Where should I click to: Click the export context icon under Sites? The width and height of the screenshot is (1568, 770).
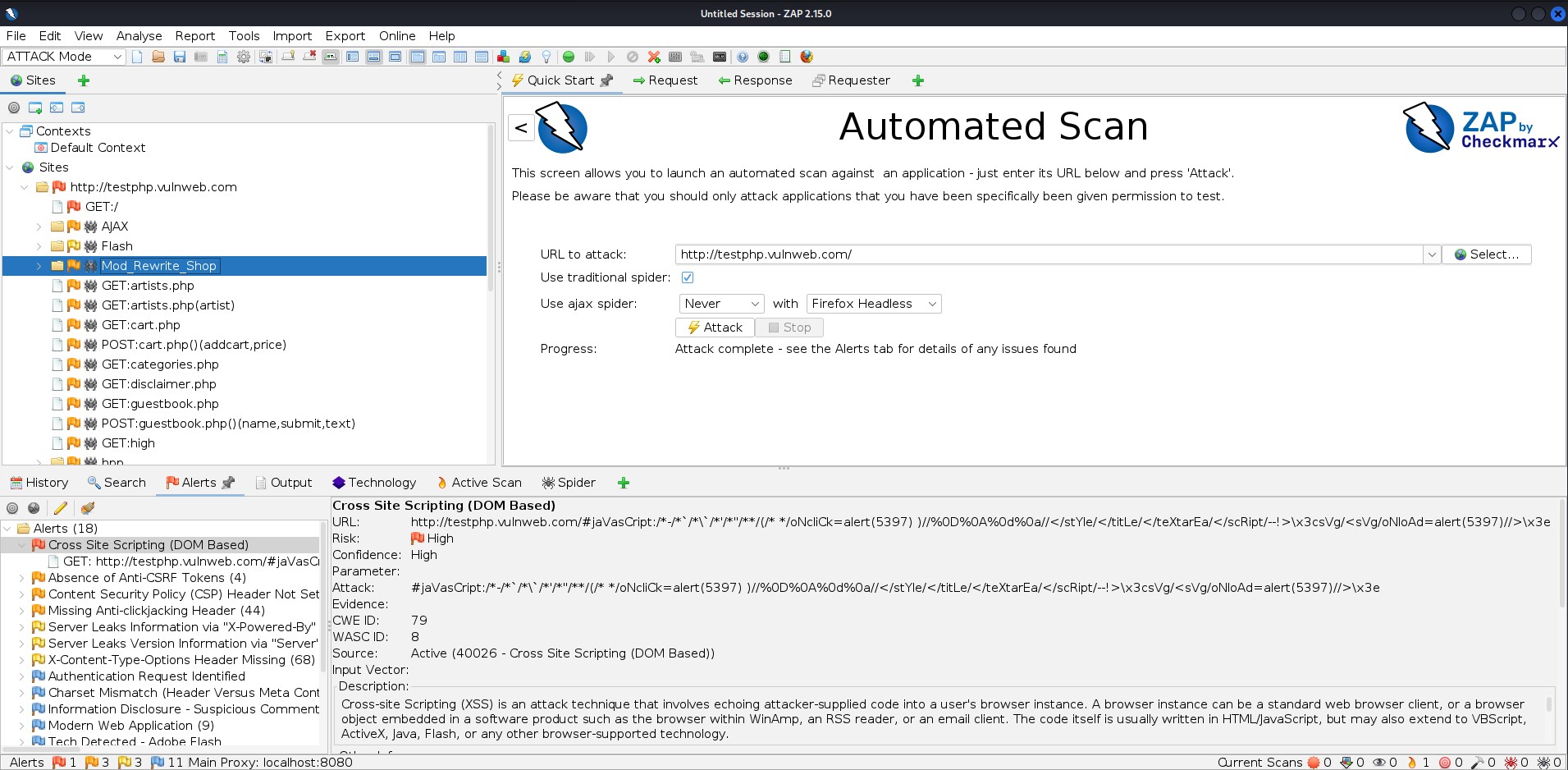78,108
